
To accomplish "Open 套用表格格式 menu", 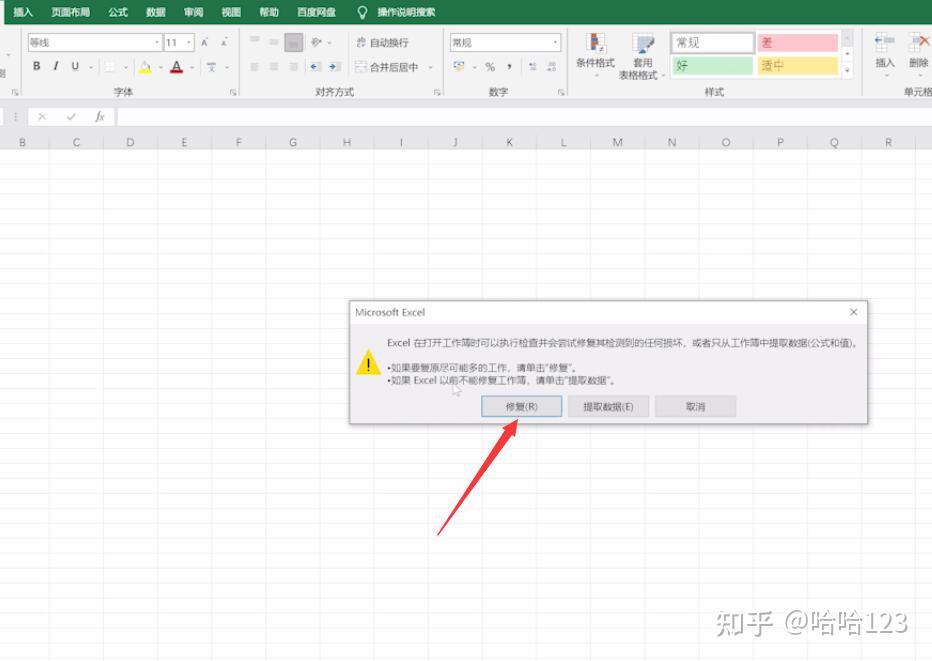I will coord(642,57).
